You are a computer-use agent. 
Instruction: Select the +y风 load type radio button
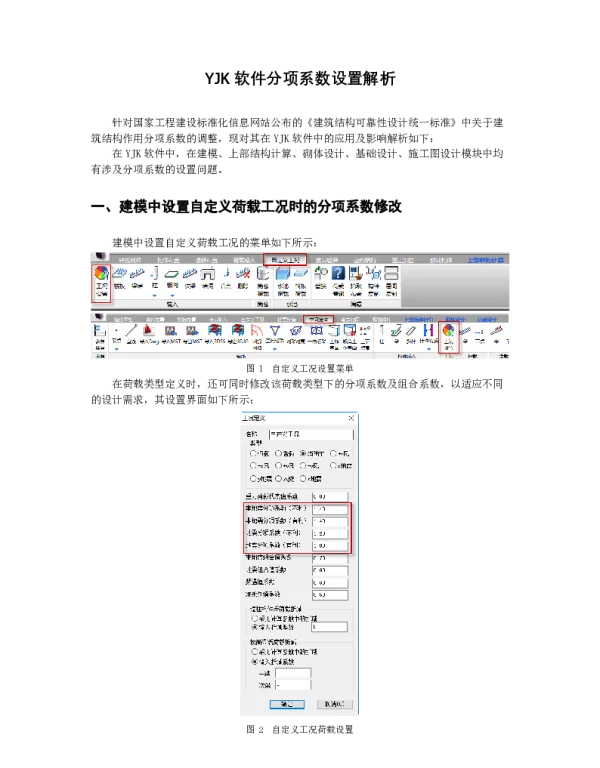[x=278, y=465]
